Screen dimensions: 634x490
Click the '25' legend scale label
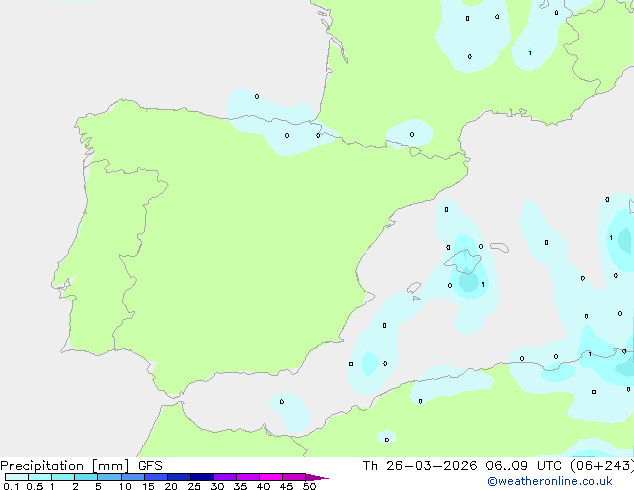(x=194, y=486)
